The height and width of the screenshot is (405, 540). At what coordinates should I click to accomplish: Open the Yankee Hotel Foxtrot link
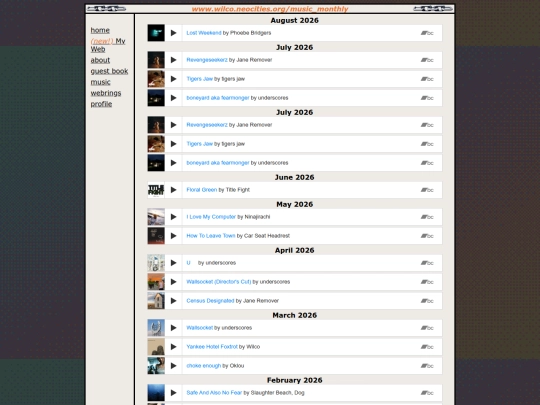[x=212, y=347]
